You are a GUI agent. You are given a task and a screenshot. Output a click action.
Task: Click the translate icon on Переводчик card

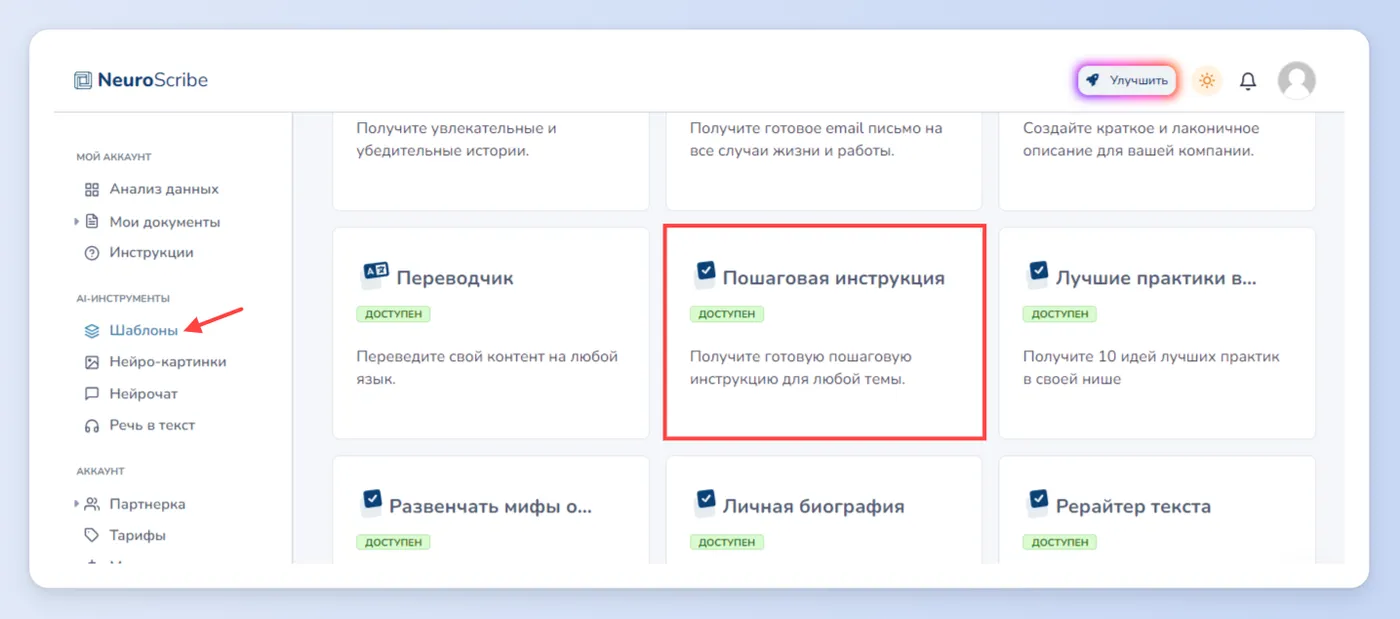[x=374, y=274]
